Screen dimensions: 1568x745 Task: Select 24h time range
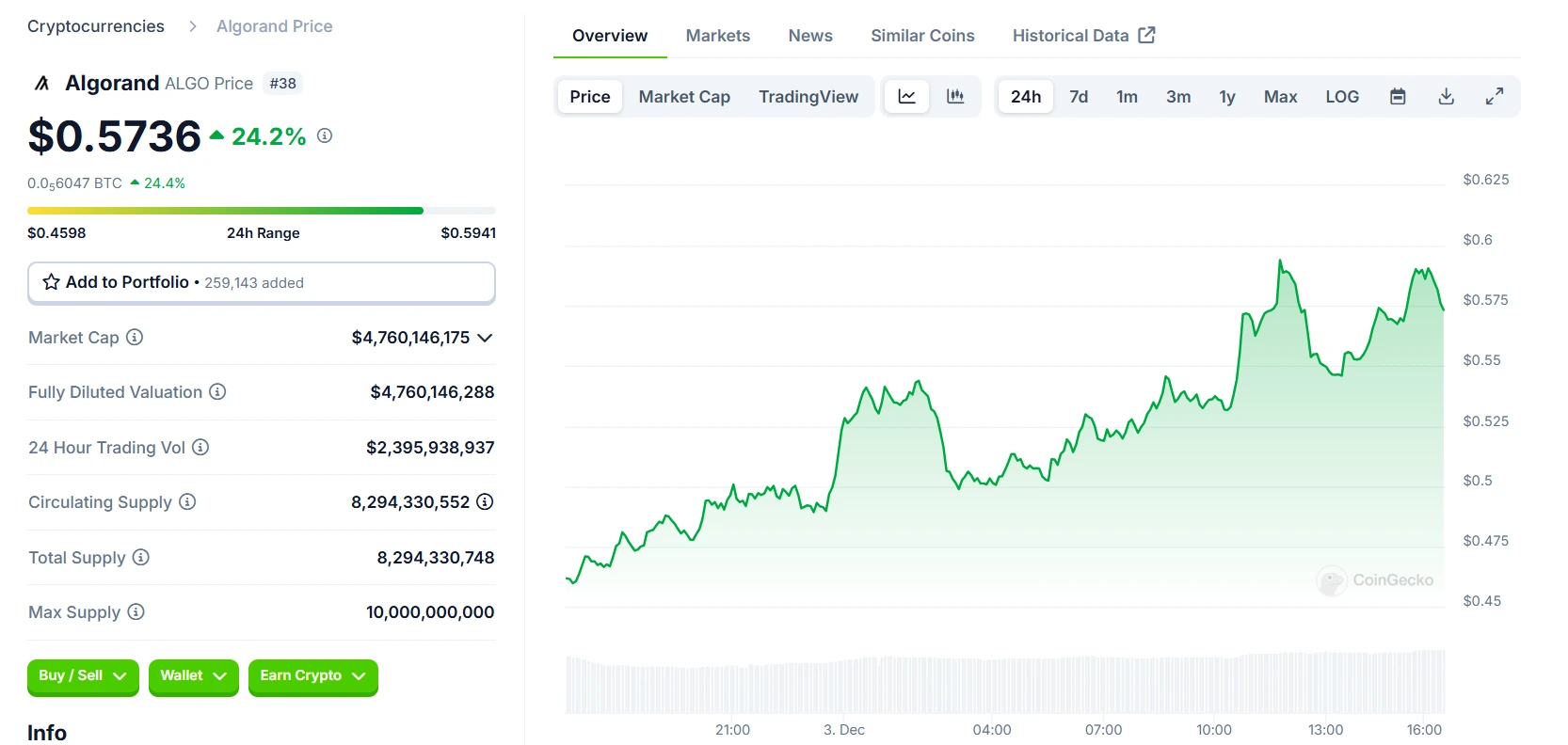pyautogui.click(x=1026, y=96)
